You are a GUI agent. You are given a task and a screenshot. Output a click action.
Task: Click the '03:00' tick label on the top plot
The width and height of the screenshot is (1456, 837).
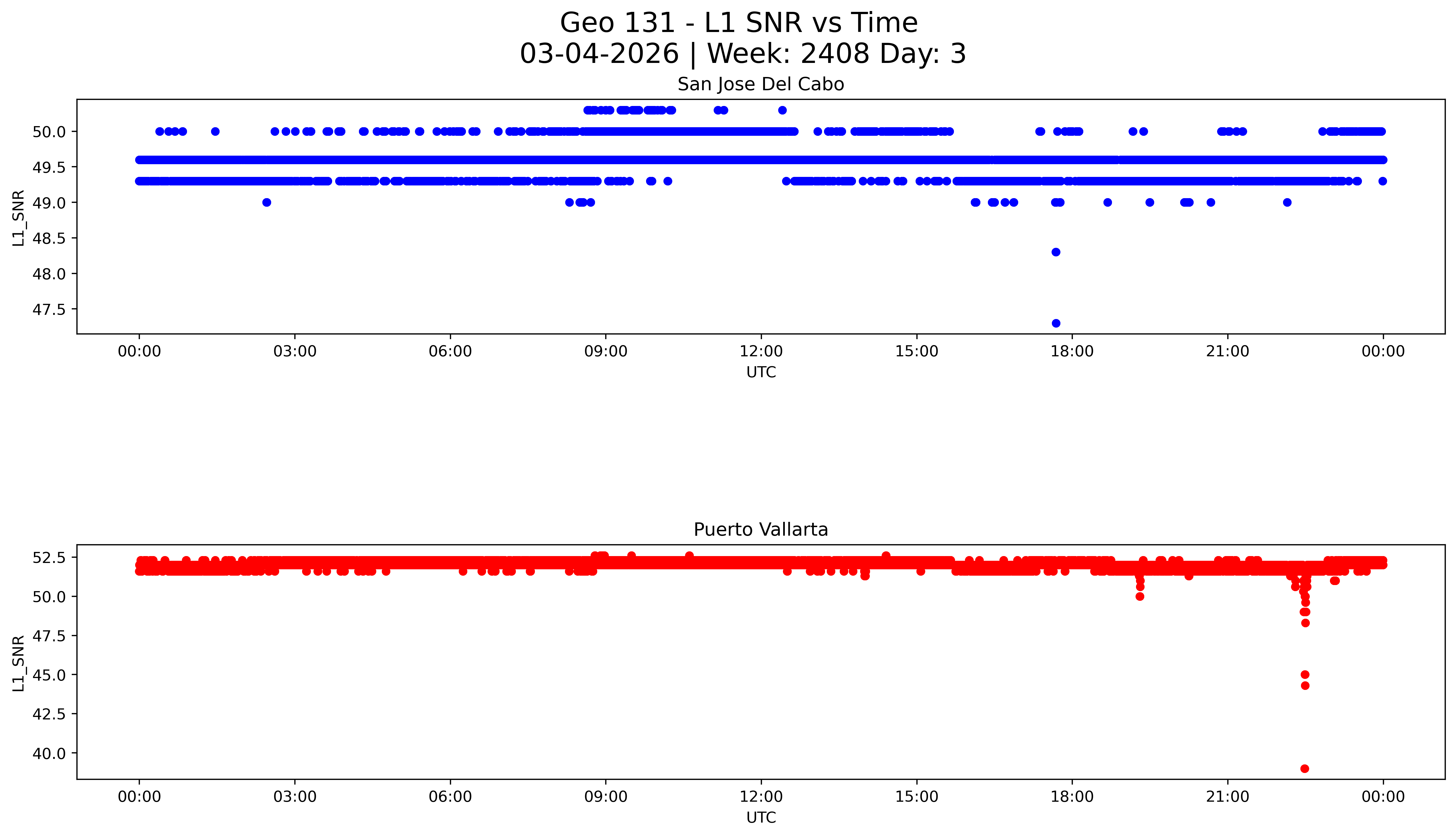(295, 351)
